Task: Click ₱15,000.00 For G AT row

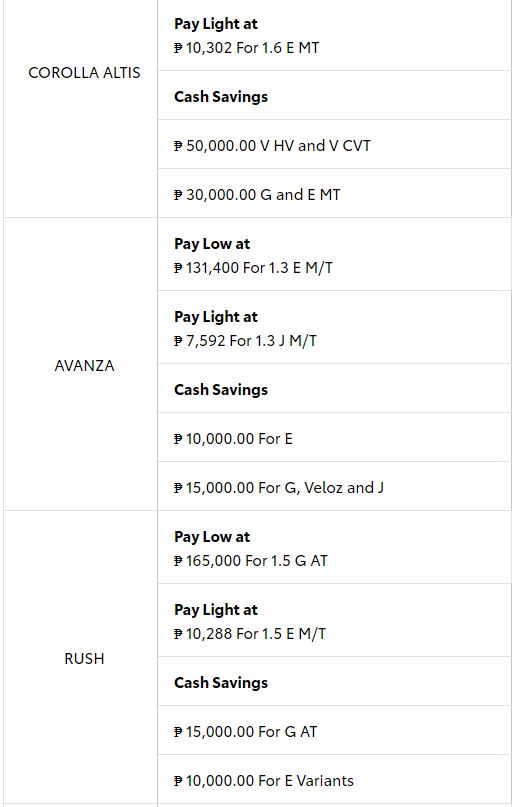Action: point(334,730)
